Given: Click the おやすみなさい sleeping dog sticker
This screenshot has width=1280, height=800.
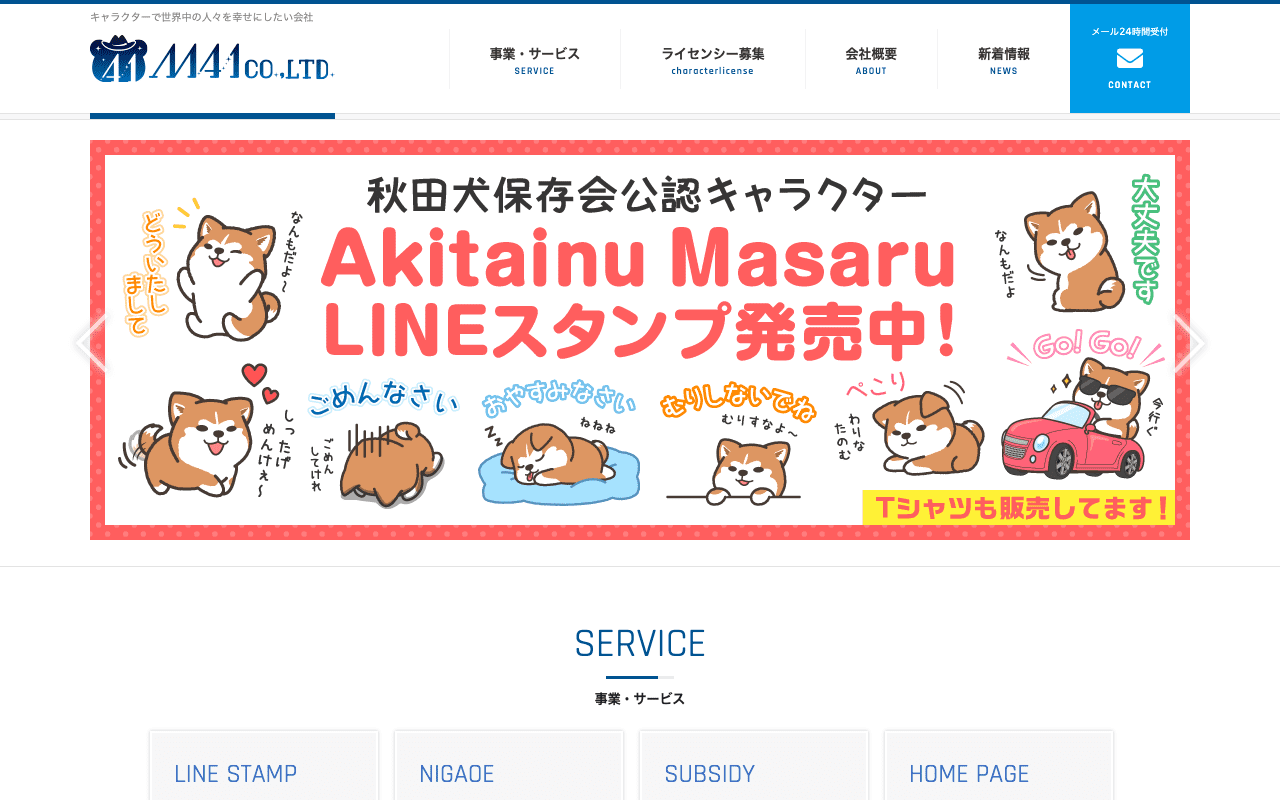Looking at the screenshot, I should point(558,446).
